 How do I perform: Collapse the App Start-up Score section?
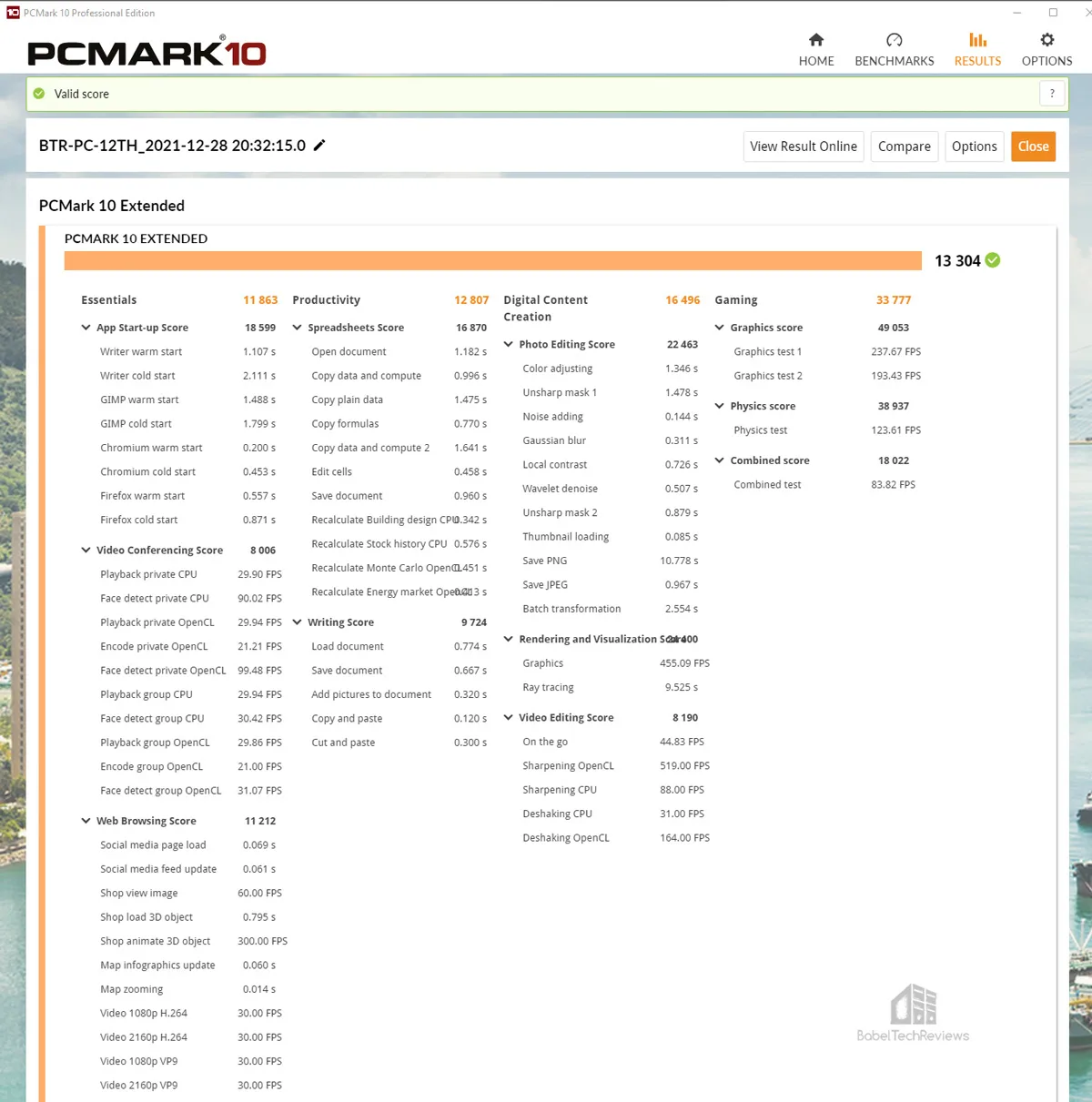(x=86, y=328)
